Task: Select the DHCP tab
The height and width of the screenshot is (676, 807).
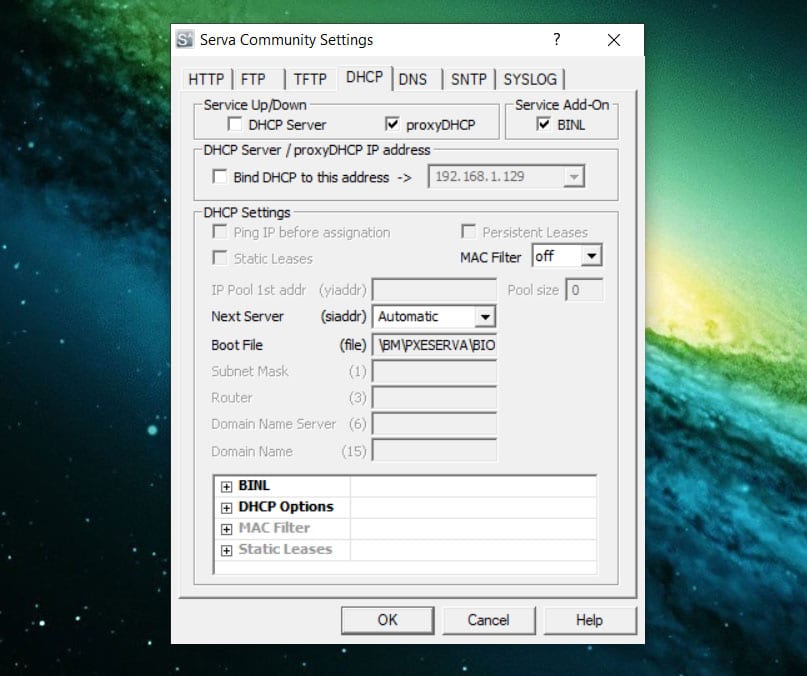Action: tap(364, 78)
